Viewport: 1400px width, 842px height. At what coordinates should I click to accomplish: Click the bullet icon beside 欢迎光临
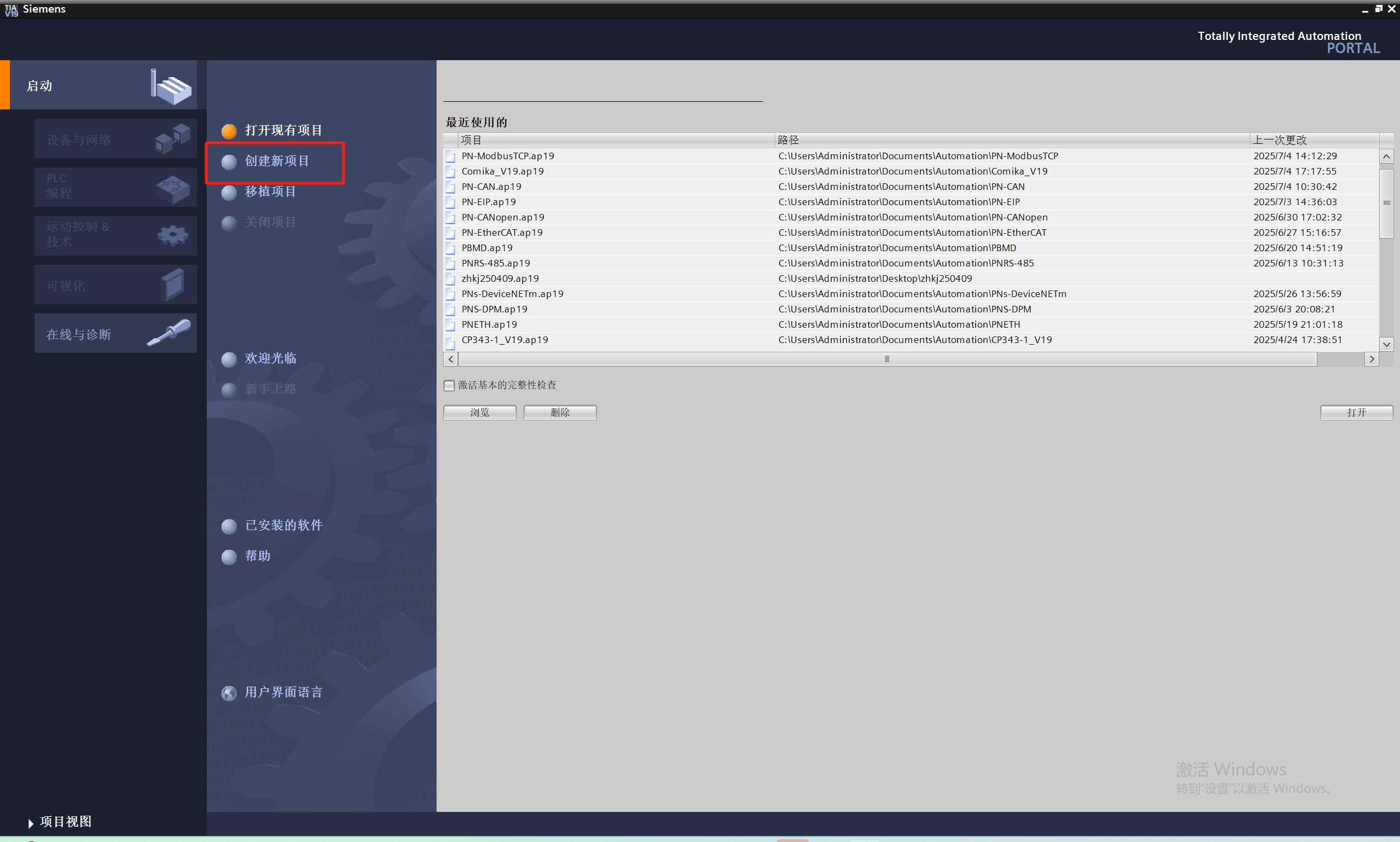click(x=229, y=359)
